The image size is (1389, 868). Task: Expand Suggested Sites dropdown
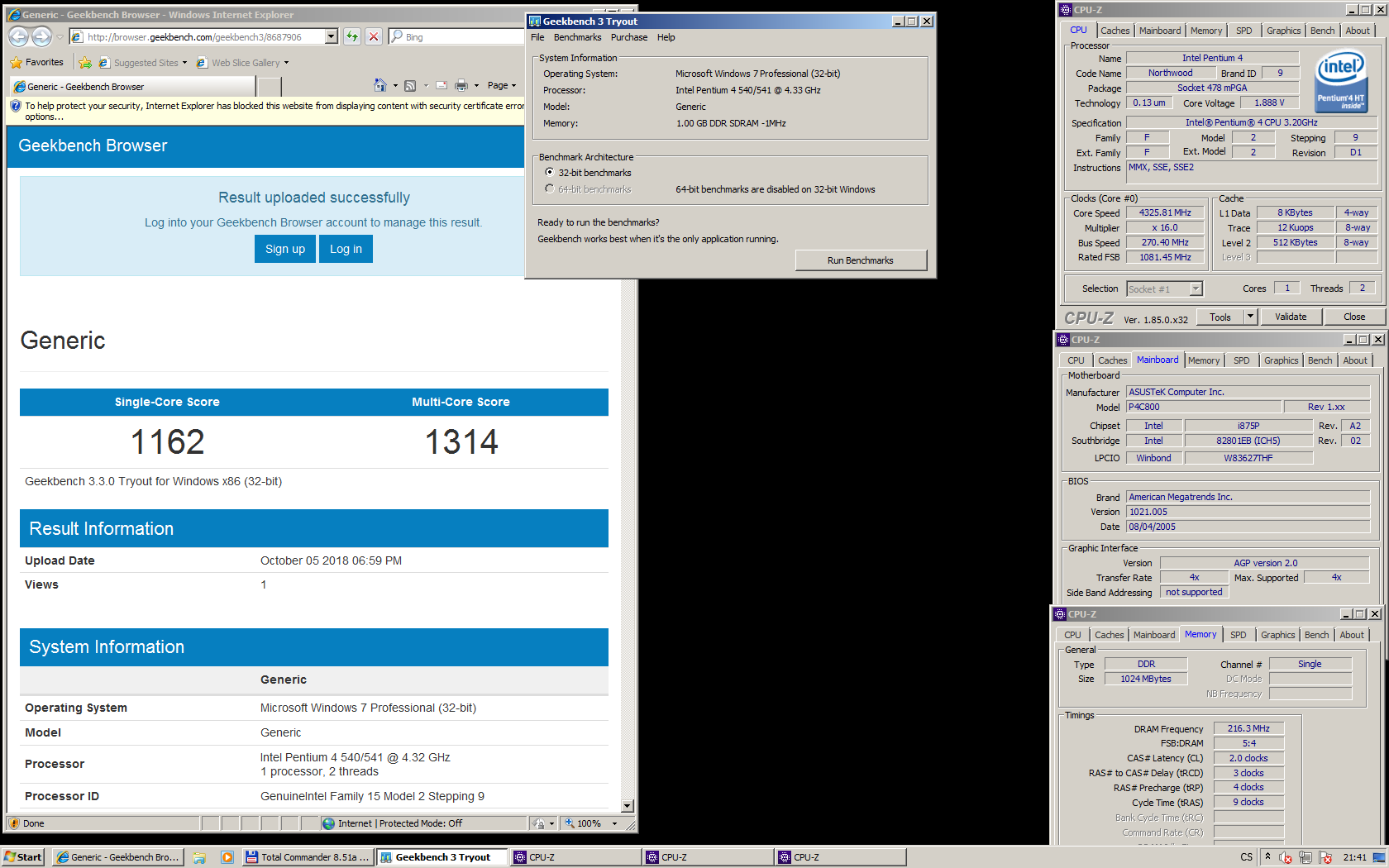tap(184, 63)
